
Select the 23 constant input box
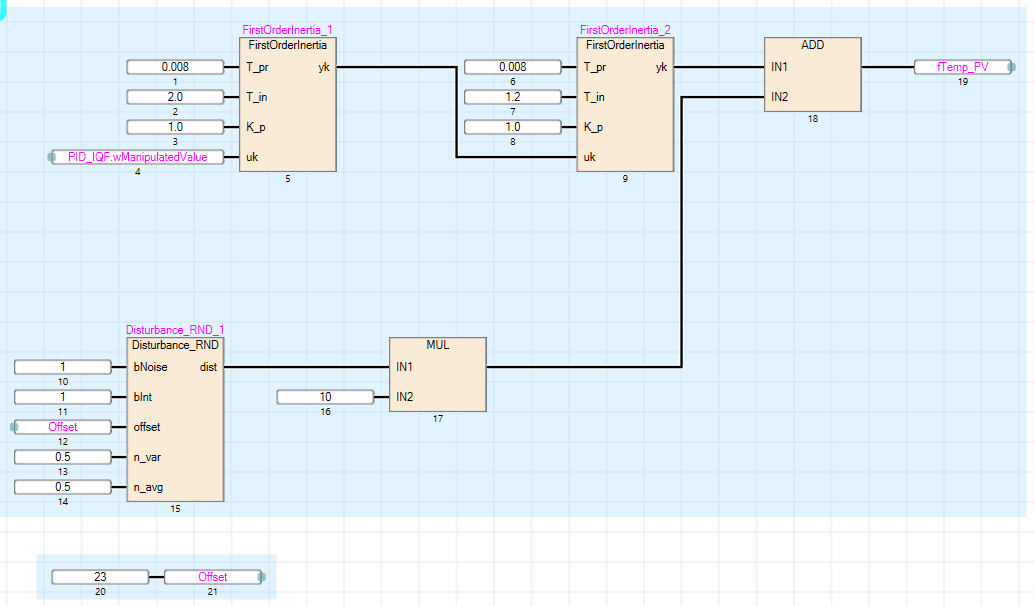99,577
